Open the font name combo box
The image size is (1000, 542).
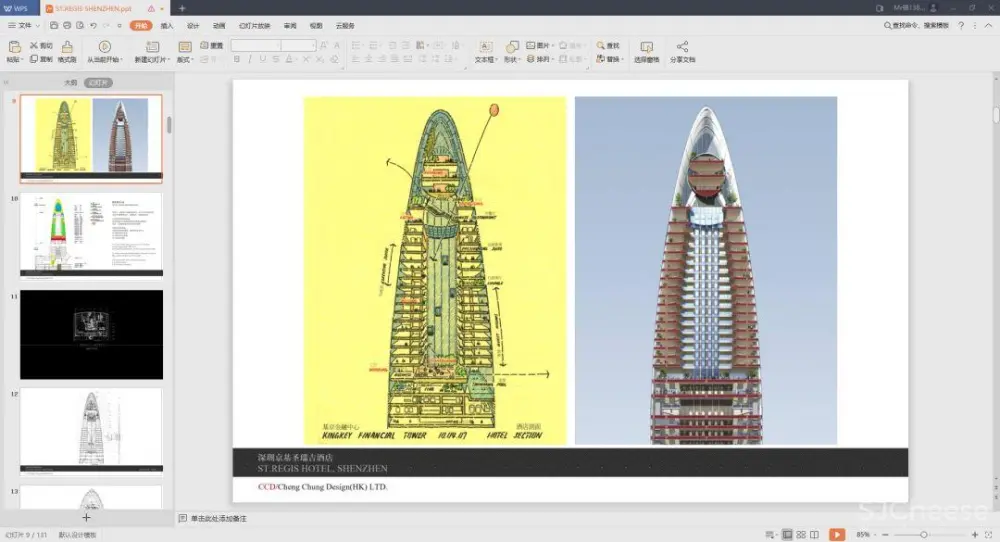(255, 46)
